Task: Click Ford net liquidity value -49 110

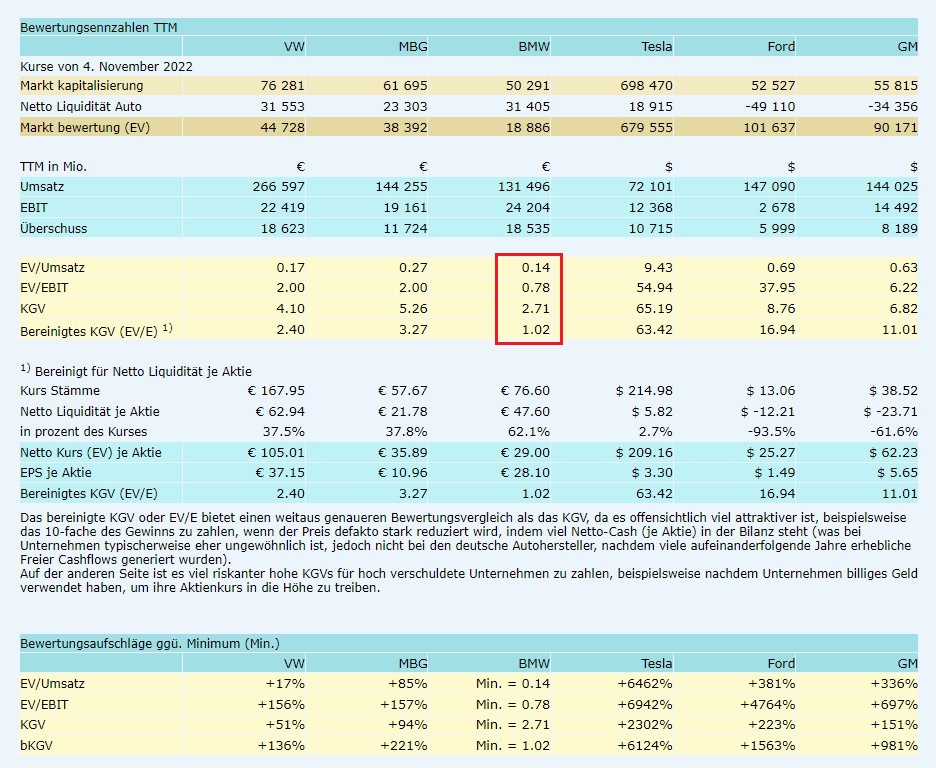Action: coord(770,106)
